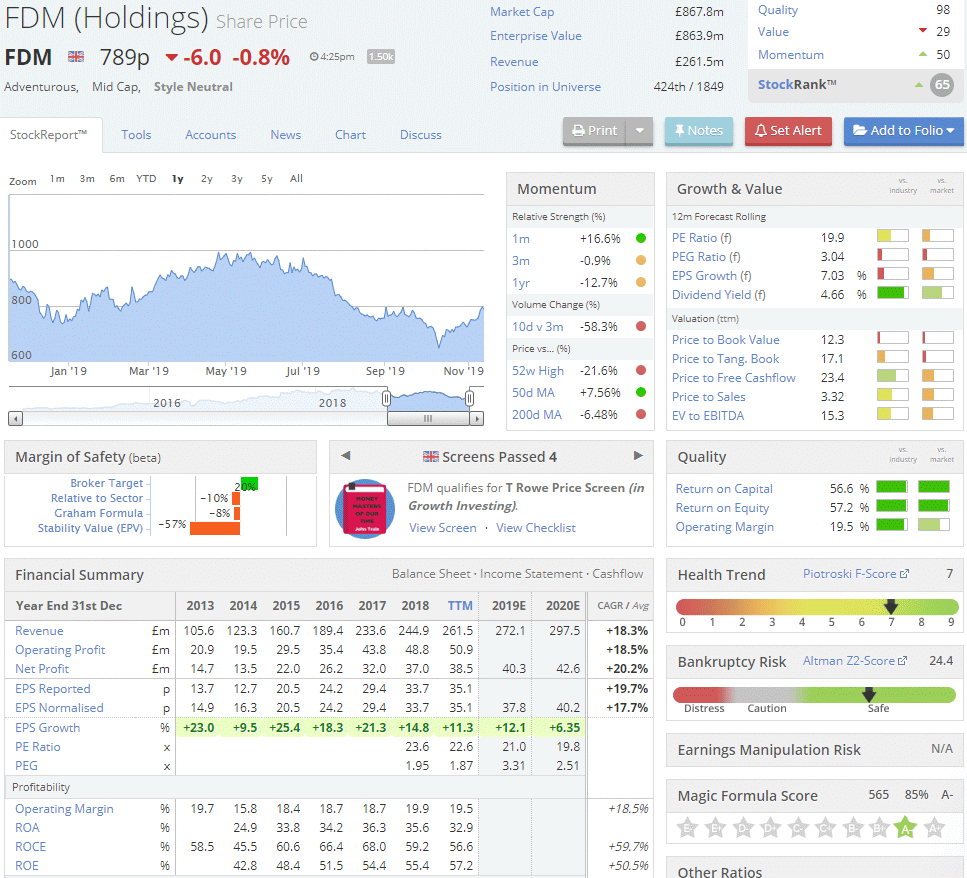967x878 pixels.
Task: Click the TTM column header
Action: click(x=460, y=605)
